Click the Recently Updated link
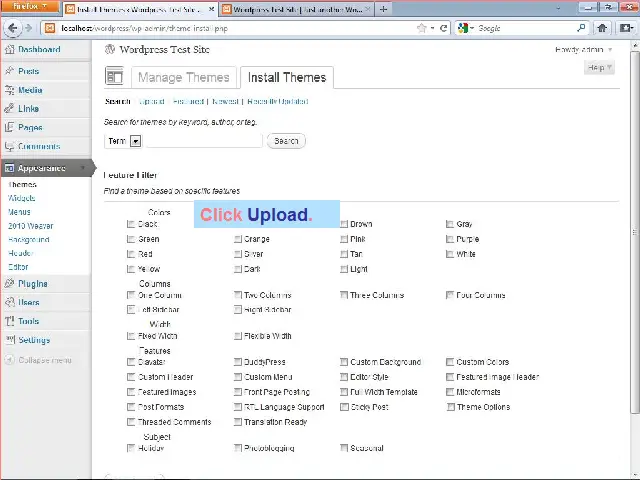Image resolution: width=640 pixels, height=480 pixels. point(278,101)
